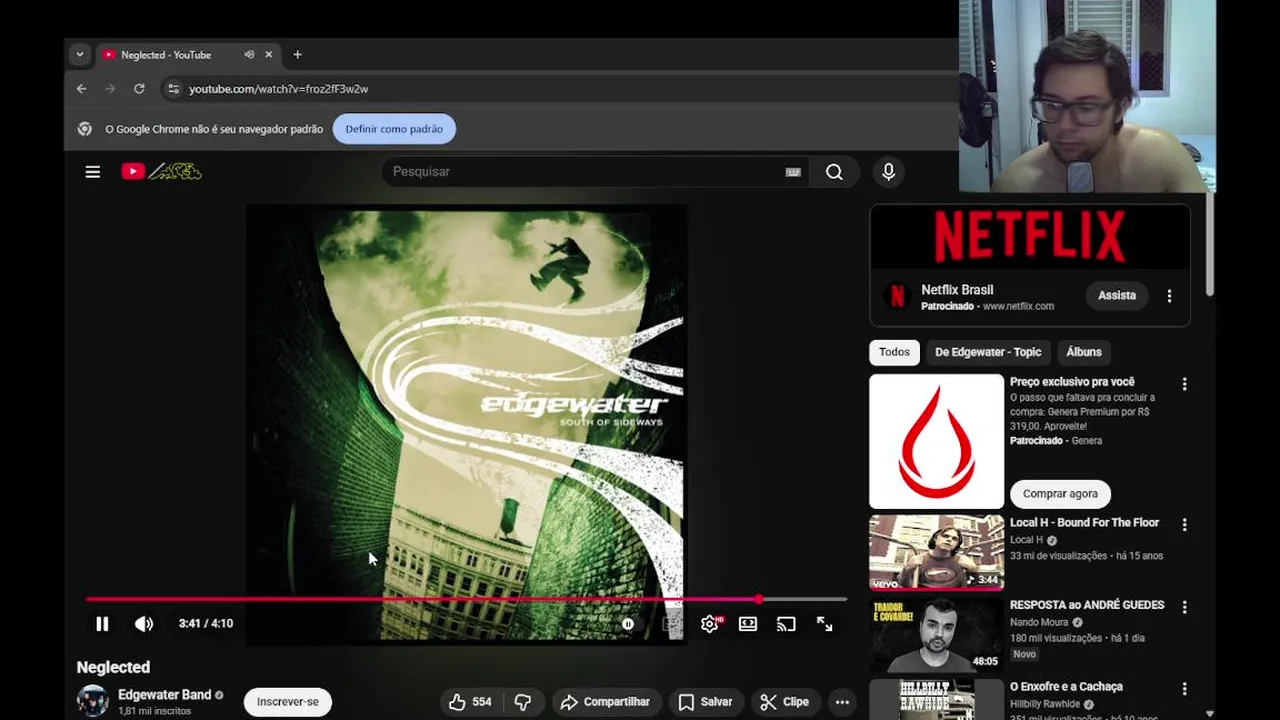1280x720 pixels.
Task: Click the Definir como padrão button
Action: pyautogui.click(x=394, y=129)
